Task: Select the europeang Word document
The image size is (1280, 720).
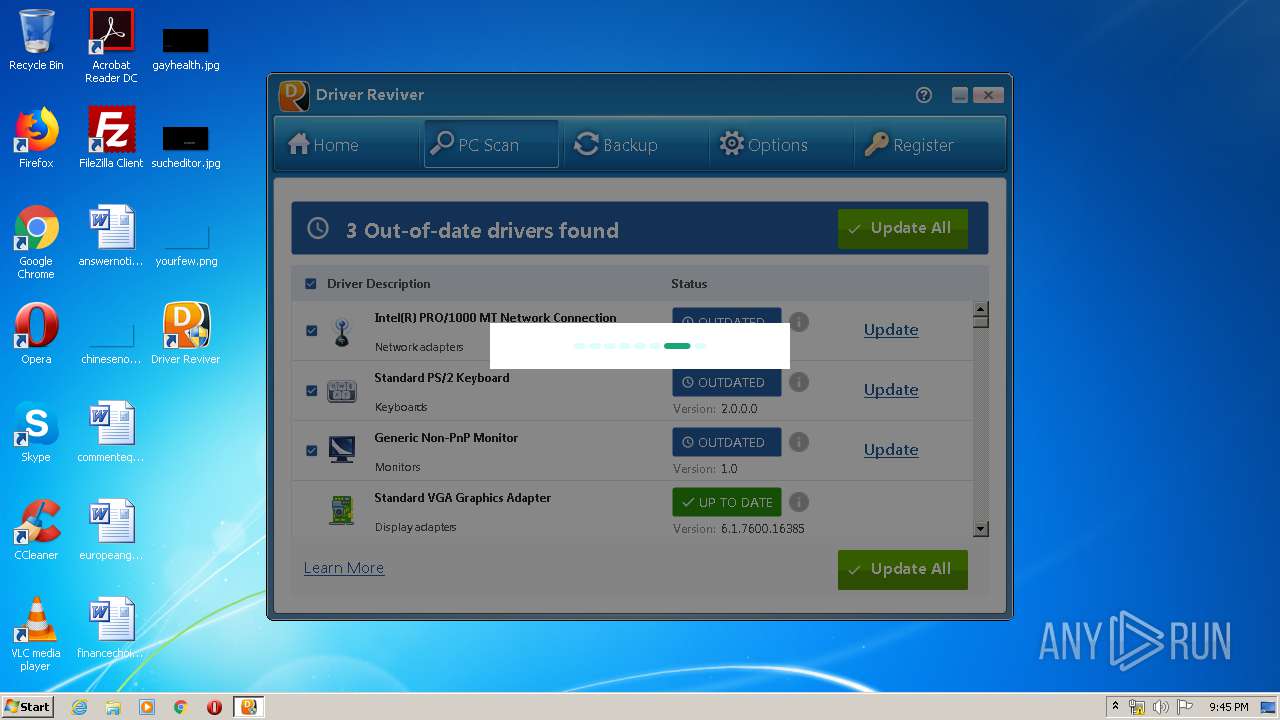Action: (x=111, y=530)
